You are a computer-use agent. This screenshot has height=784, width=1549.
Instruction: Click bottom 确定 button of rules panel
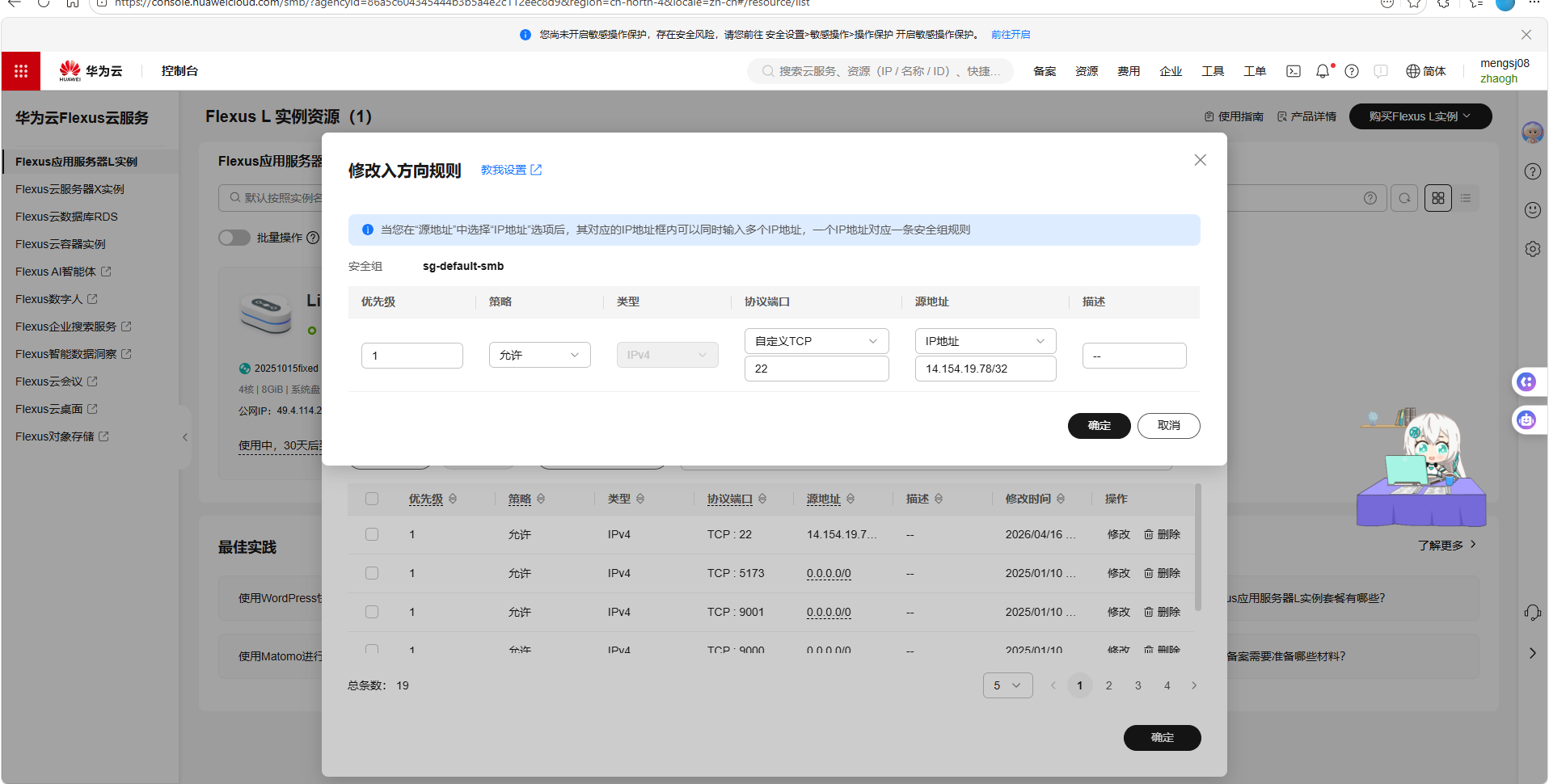coord(1163,738)
